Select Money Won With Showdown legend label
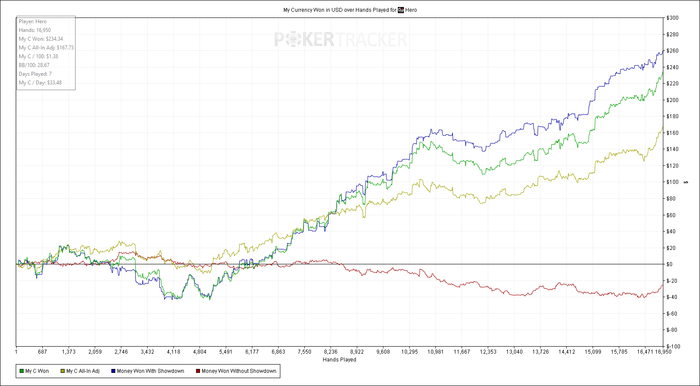This screenshot has height=386, width=700. (150, 371)
